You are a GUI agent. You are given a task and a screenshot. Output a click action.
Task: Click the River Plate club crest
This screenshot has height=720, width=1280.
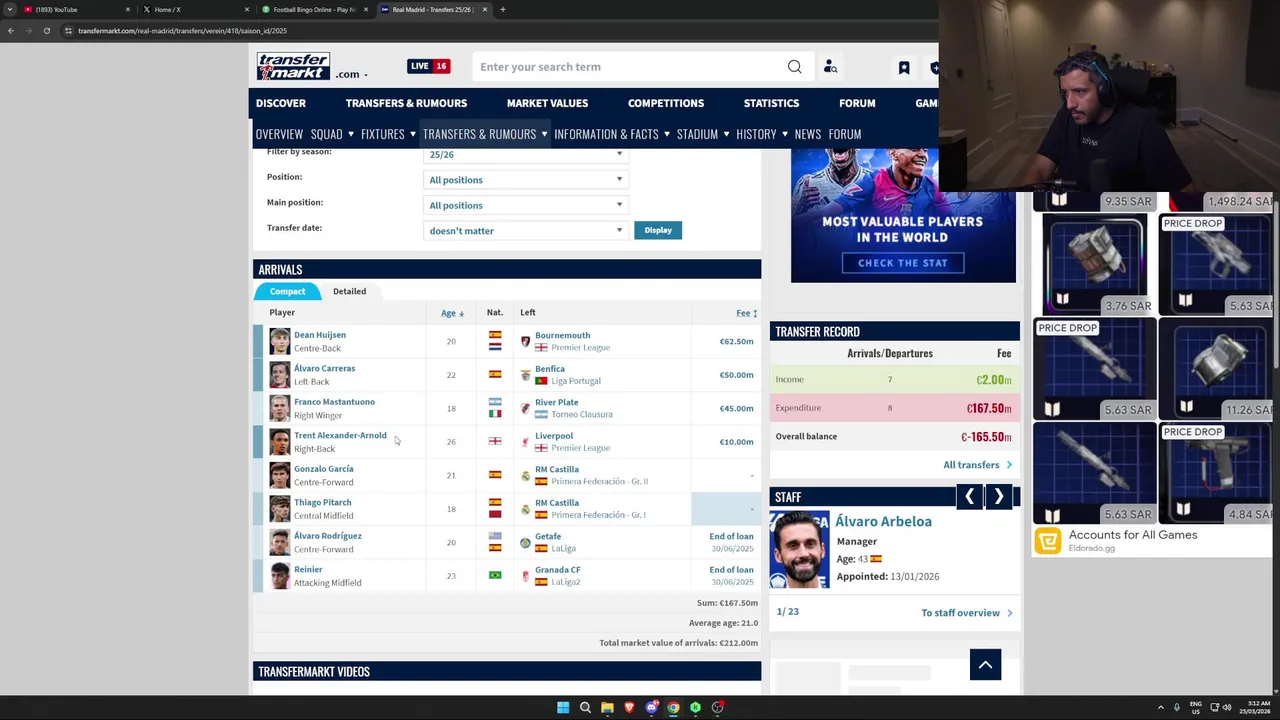(x=526, y=408)
